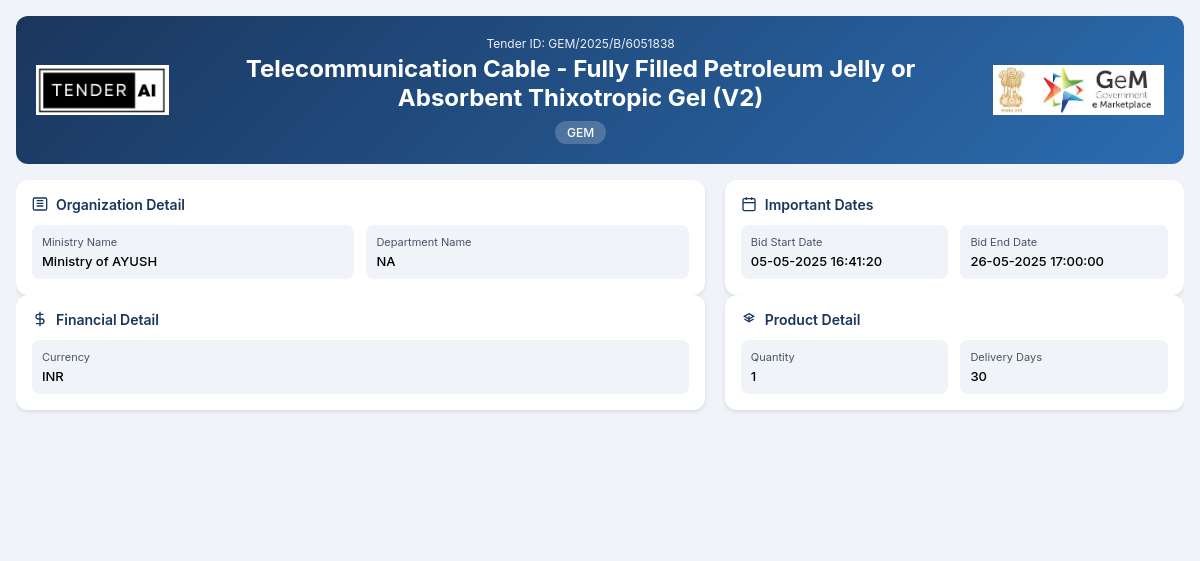The image size is (1200, 561).
Task: Click the layers icon beside Product Detail
Action: (x=749, y=319)
